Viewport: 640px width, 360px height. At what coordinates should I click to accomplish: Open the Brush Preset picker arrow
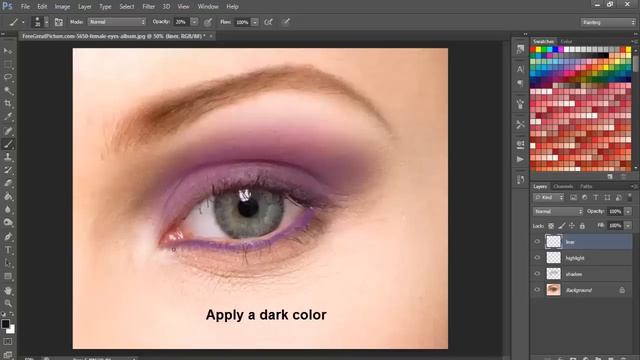46,22
